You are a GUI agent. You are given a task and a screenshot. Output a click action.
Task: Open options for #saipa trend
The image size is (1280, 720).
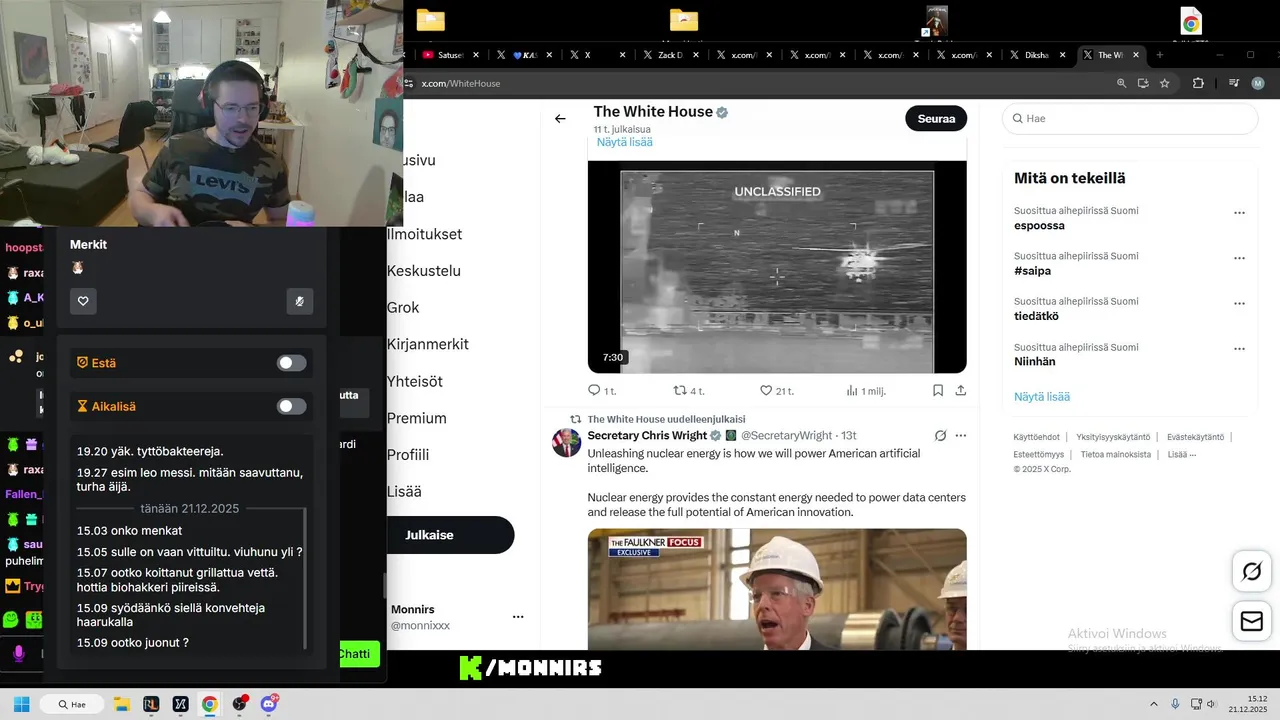[1239, 258]
